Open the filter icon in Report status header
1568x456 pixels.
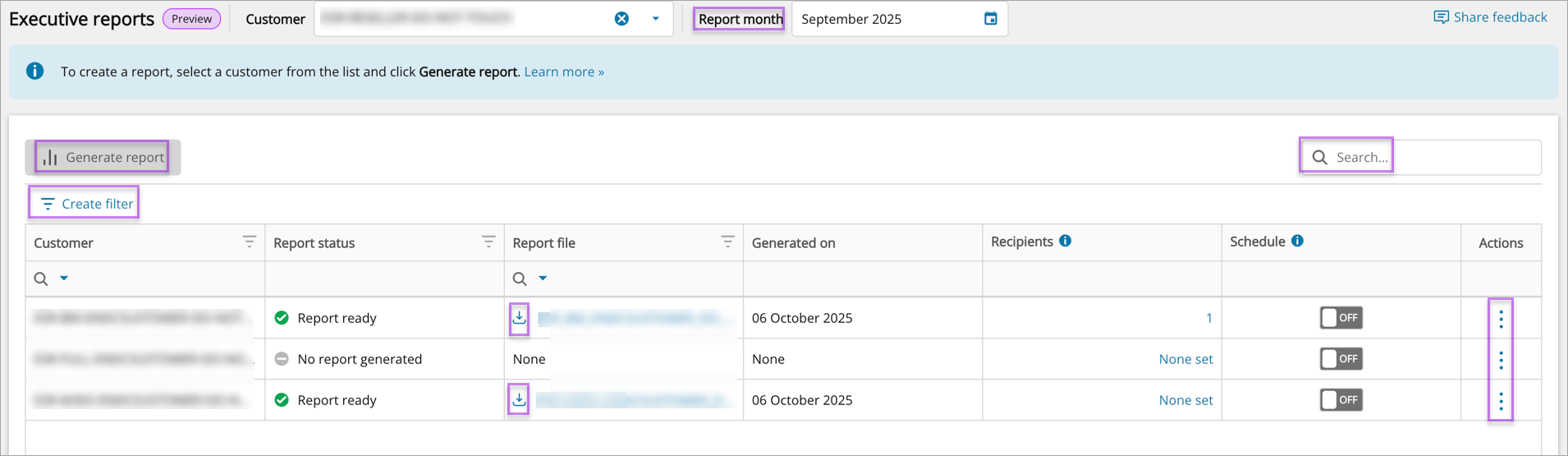point(488,242)
